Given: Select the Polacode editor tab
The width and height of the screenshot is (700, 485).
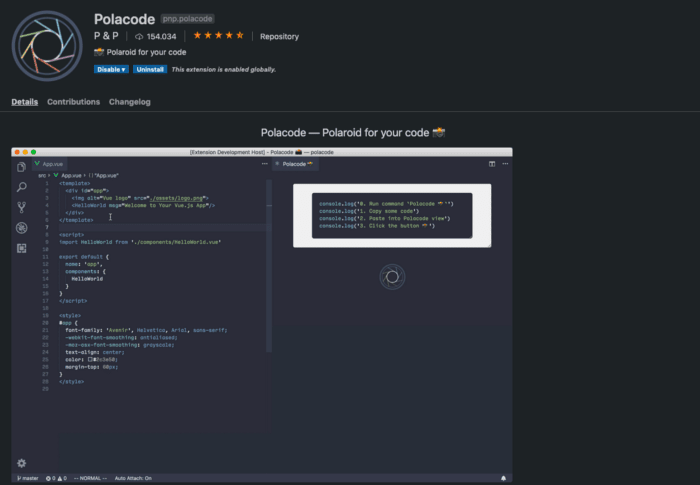Looking at the screenshot, I should click(295, 164).
